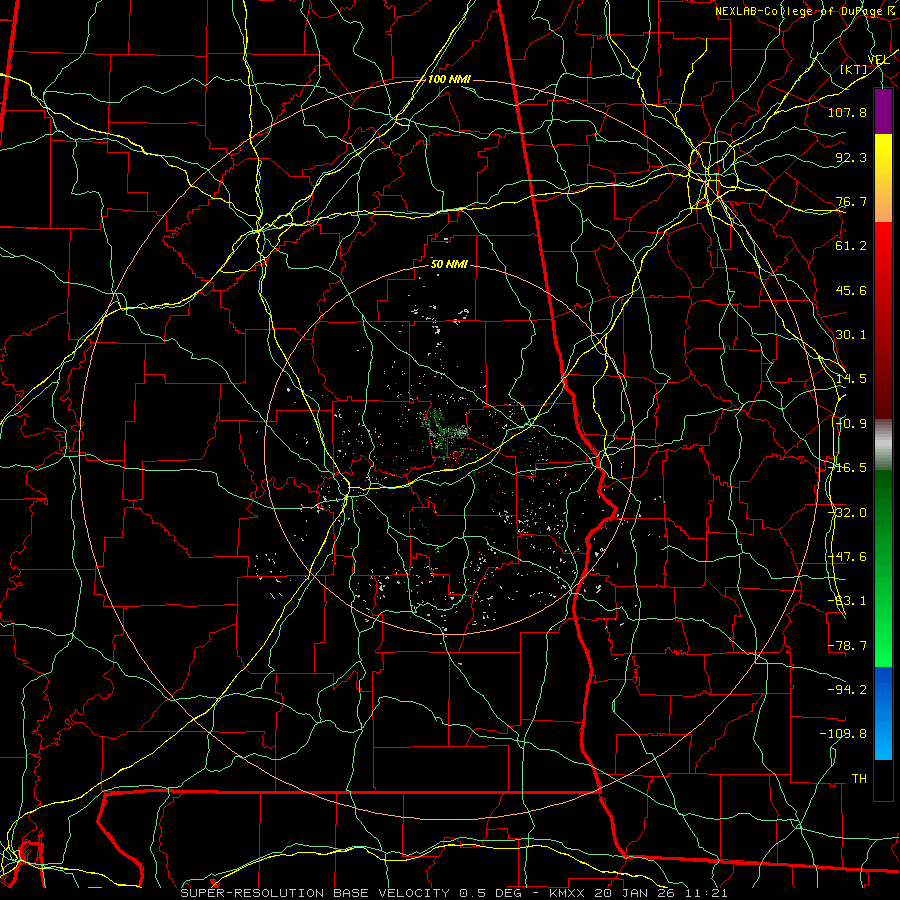The image size is (900, 900).
Task: Click the [KT] units label
Action: tap(854, 69)
